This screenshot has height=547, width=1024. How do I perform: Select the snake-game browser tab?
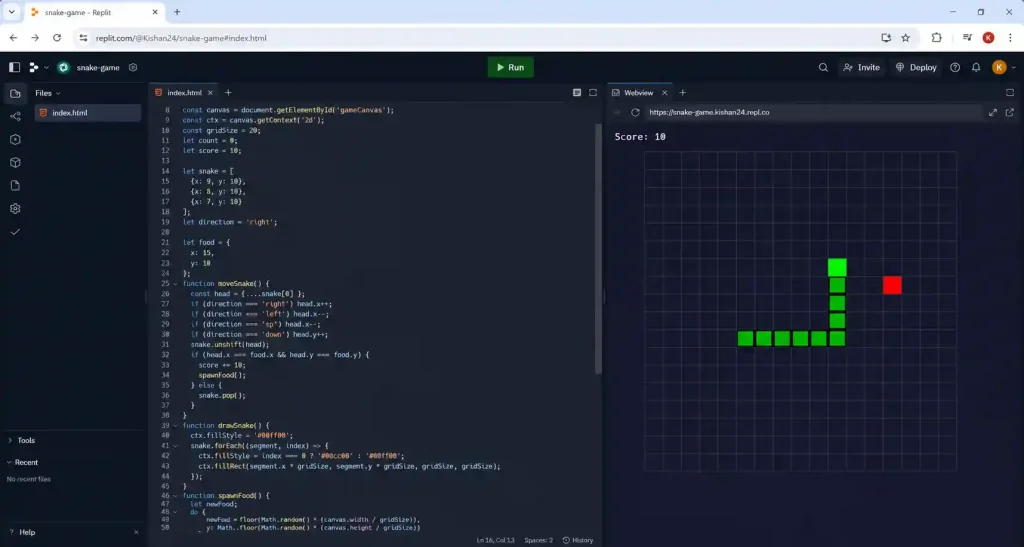point(93,12)
